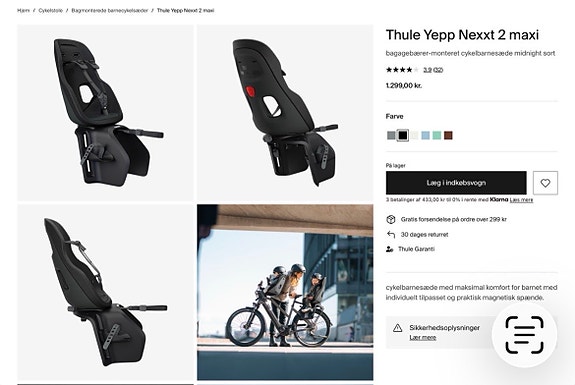Add product to wishlist with heart icon

click(x=545, y=183)
